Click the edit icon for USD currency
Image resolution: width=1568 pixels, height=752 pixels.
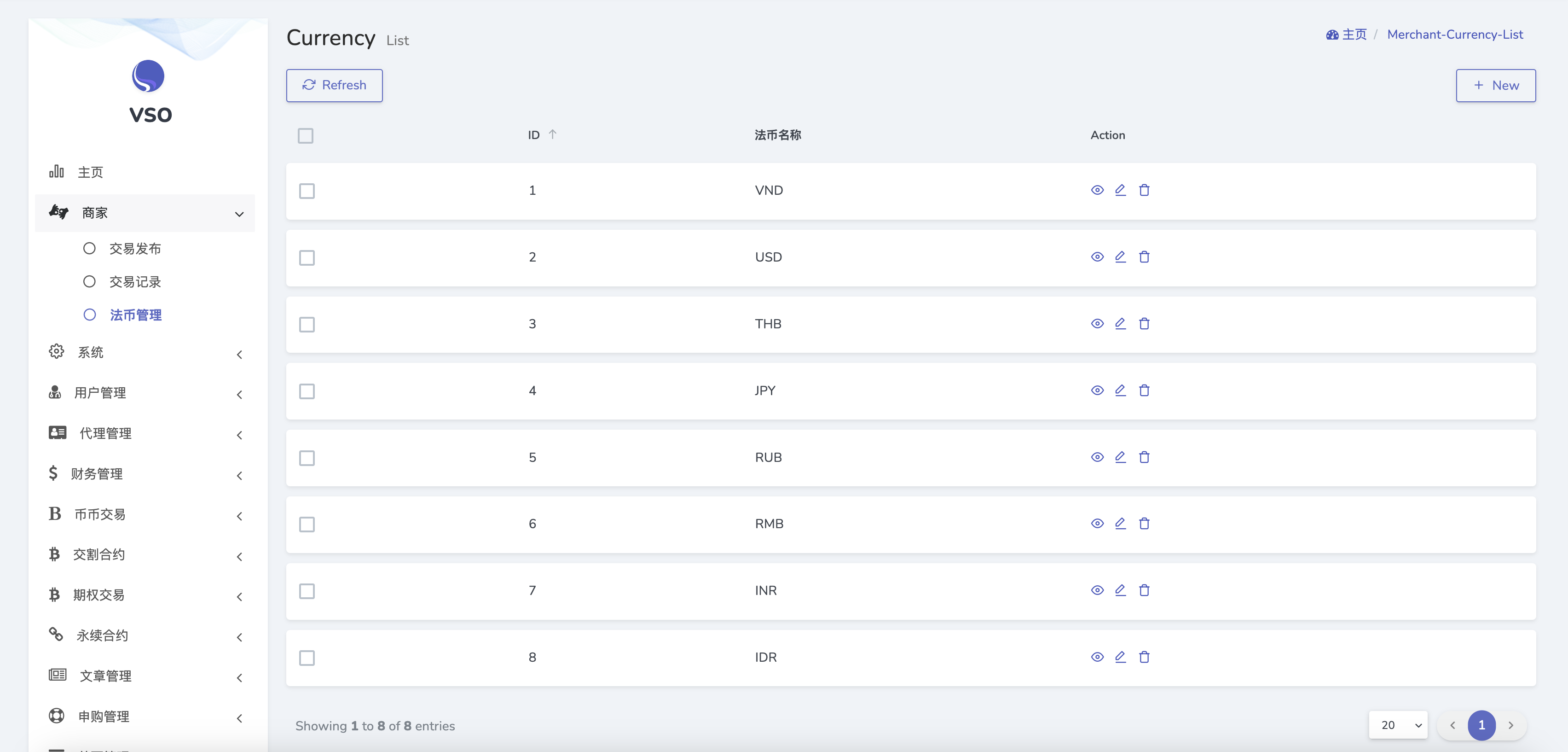coord(1121,257)
